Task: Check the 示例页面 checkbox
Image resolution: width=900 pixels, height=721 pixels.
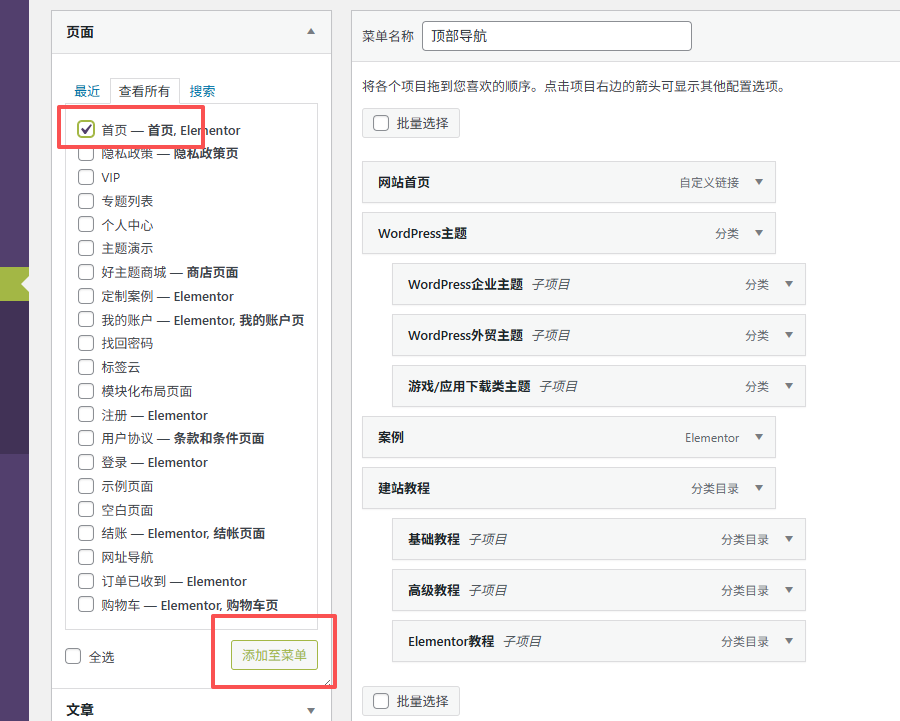Action: coord(86,486)
